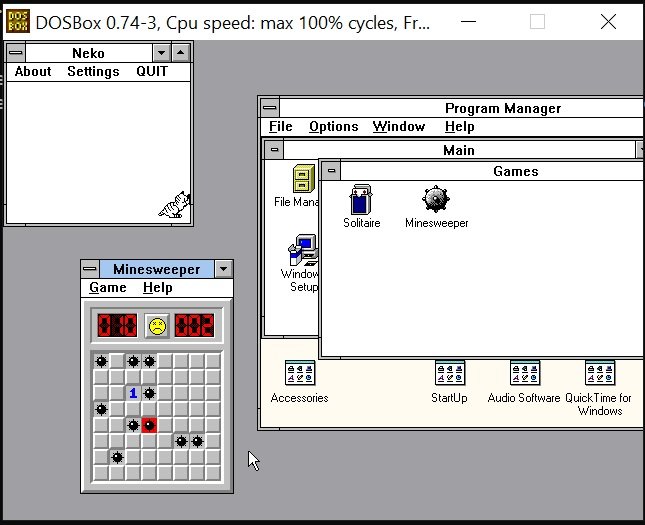Click the Neko cat sprite
This screenshot has width=645, height=525.
pos(174,205)
